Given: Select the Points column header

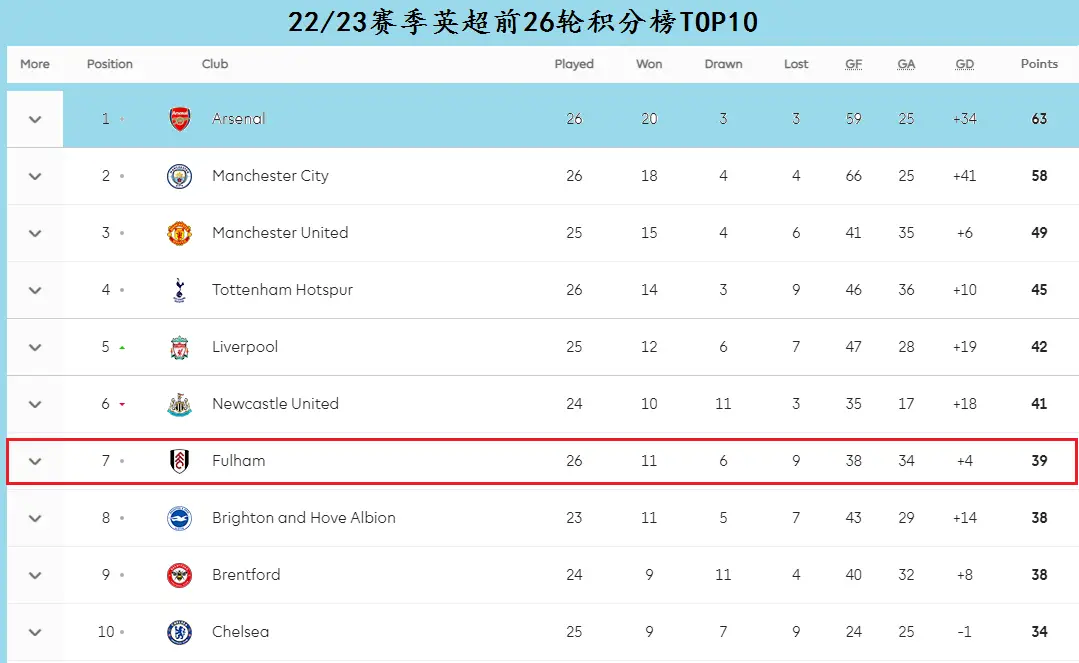Looking at the screenshot, I should click(1039, 64).
